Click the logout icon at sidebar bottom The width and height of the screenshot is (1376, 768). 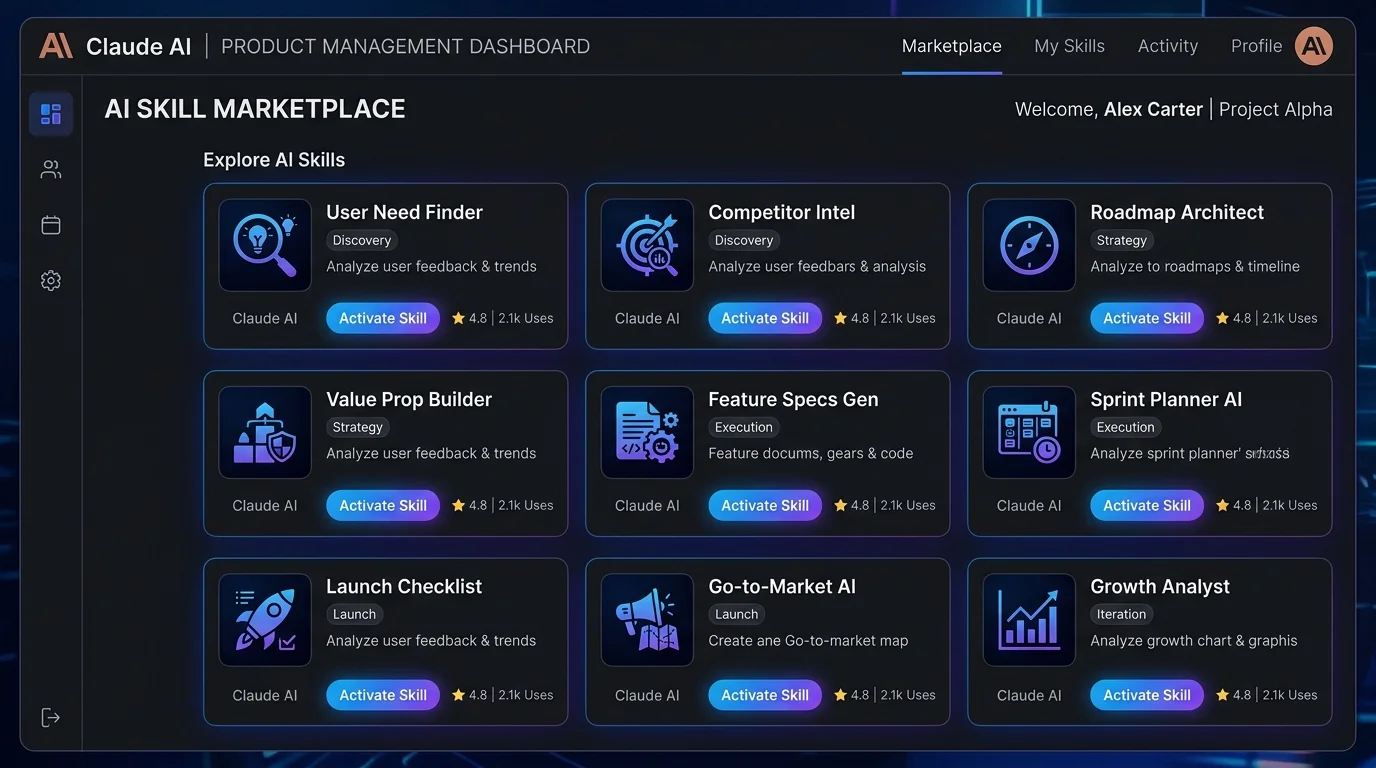(x=51, y=717)
